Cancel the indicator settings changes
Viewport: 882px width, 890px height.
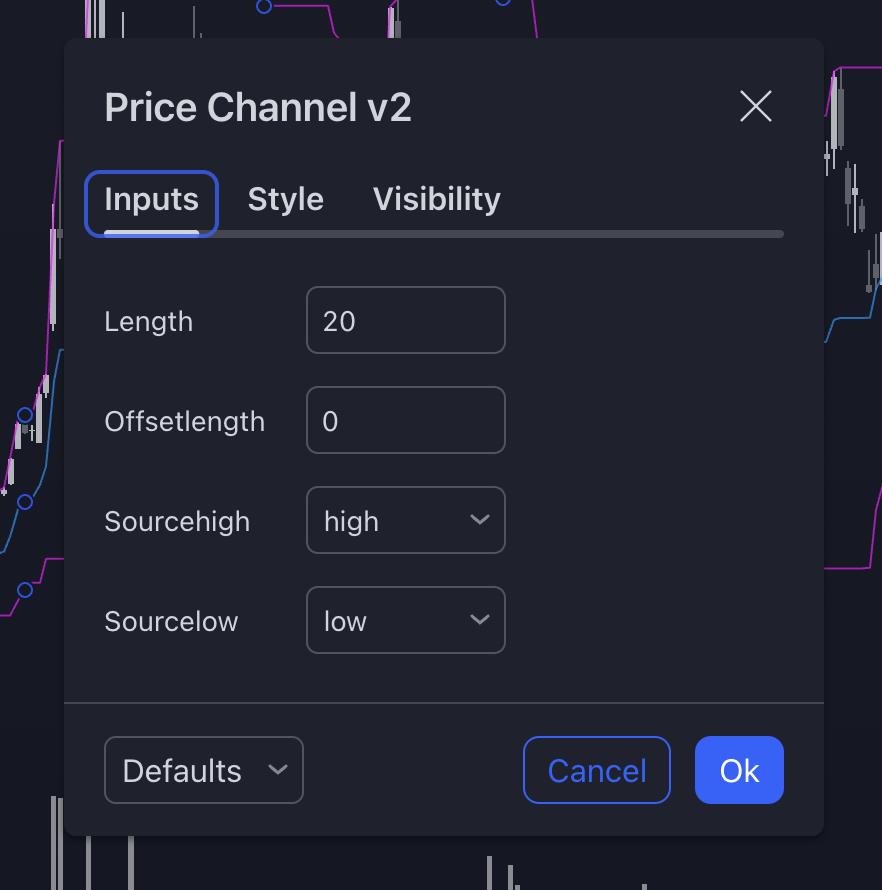(x=596, y=770)
